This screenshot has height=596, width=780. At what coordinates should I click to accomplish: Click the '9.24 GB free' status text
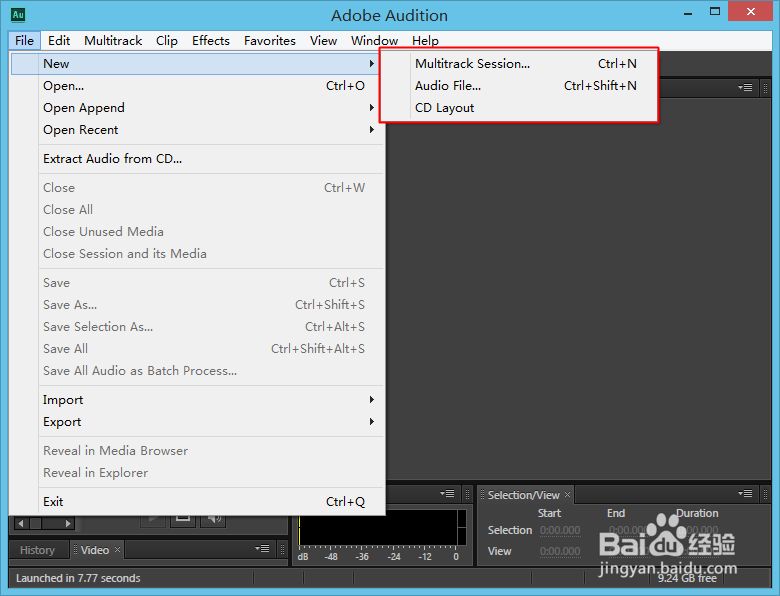click(687, 578)
